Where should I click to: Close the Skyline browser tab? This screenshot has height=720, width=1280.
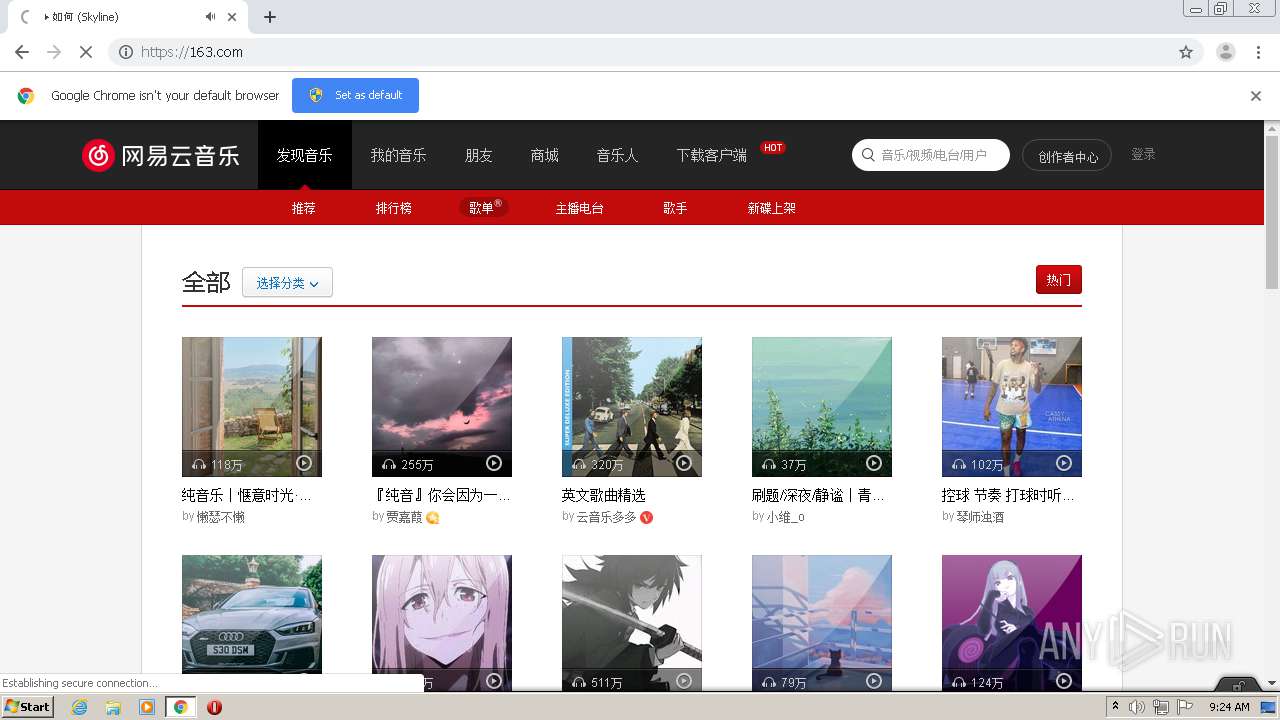[233, 17]
